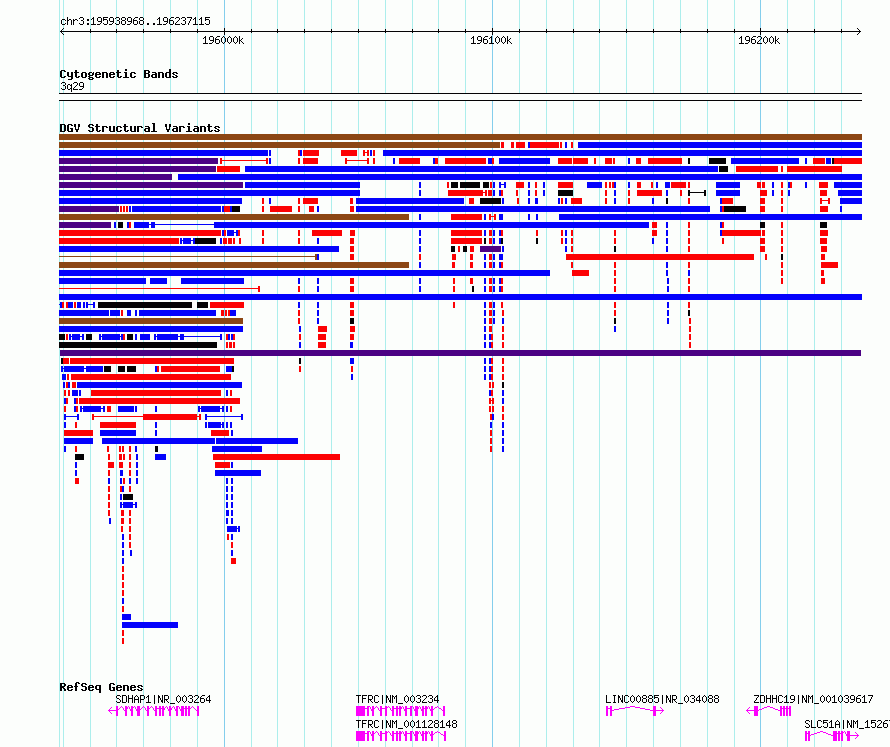890x747 pixels.
Task: Click the 3q29 band label
Action: click(x=72, y=86)
